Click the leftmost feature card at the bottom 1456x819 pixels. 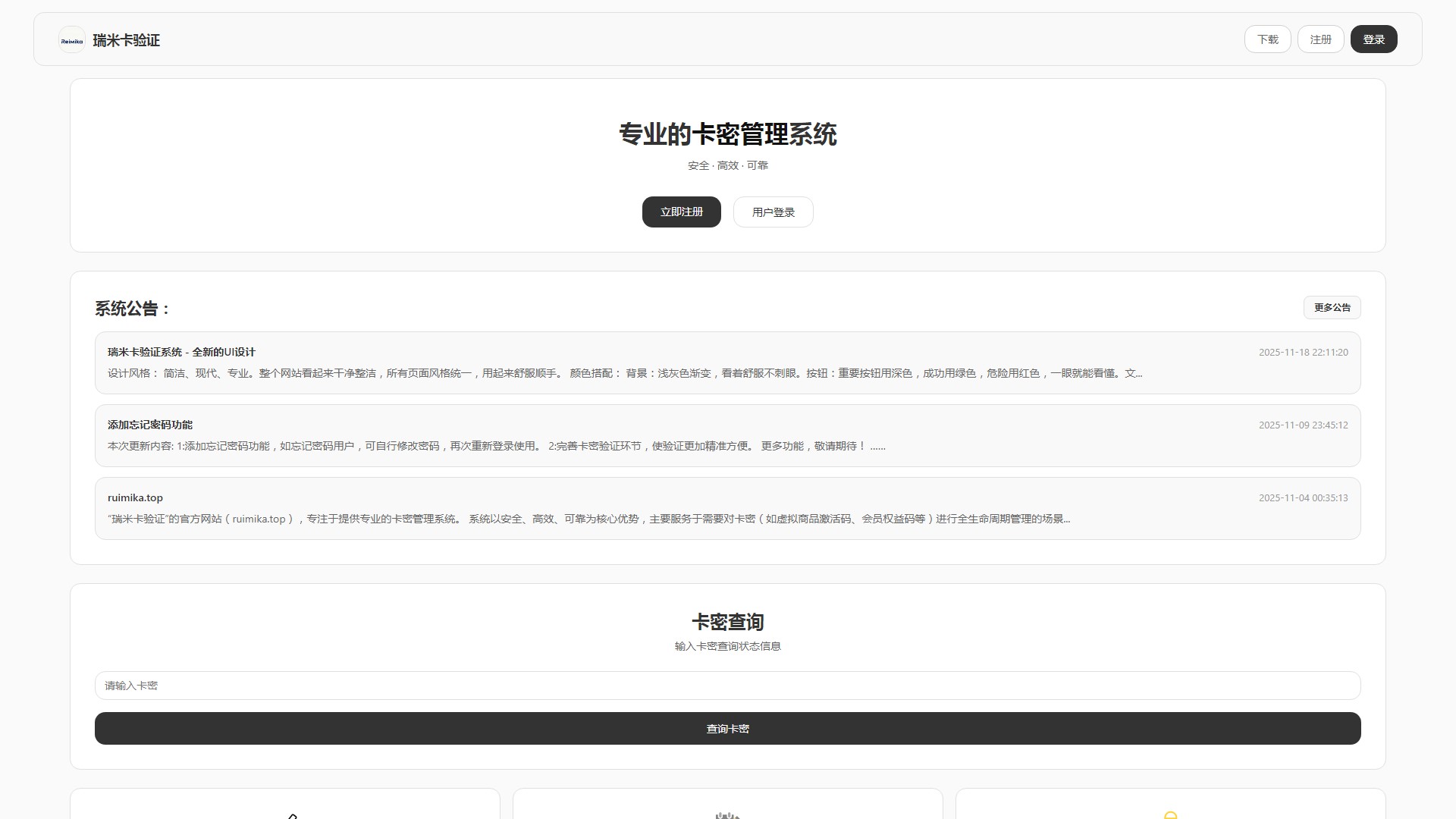(x=286, y=804)
